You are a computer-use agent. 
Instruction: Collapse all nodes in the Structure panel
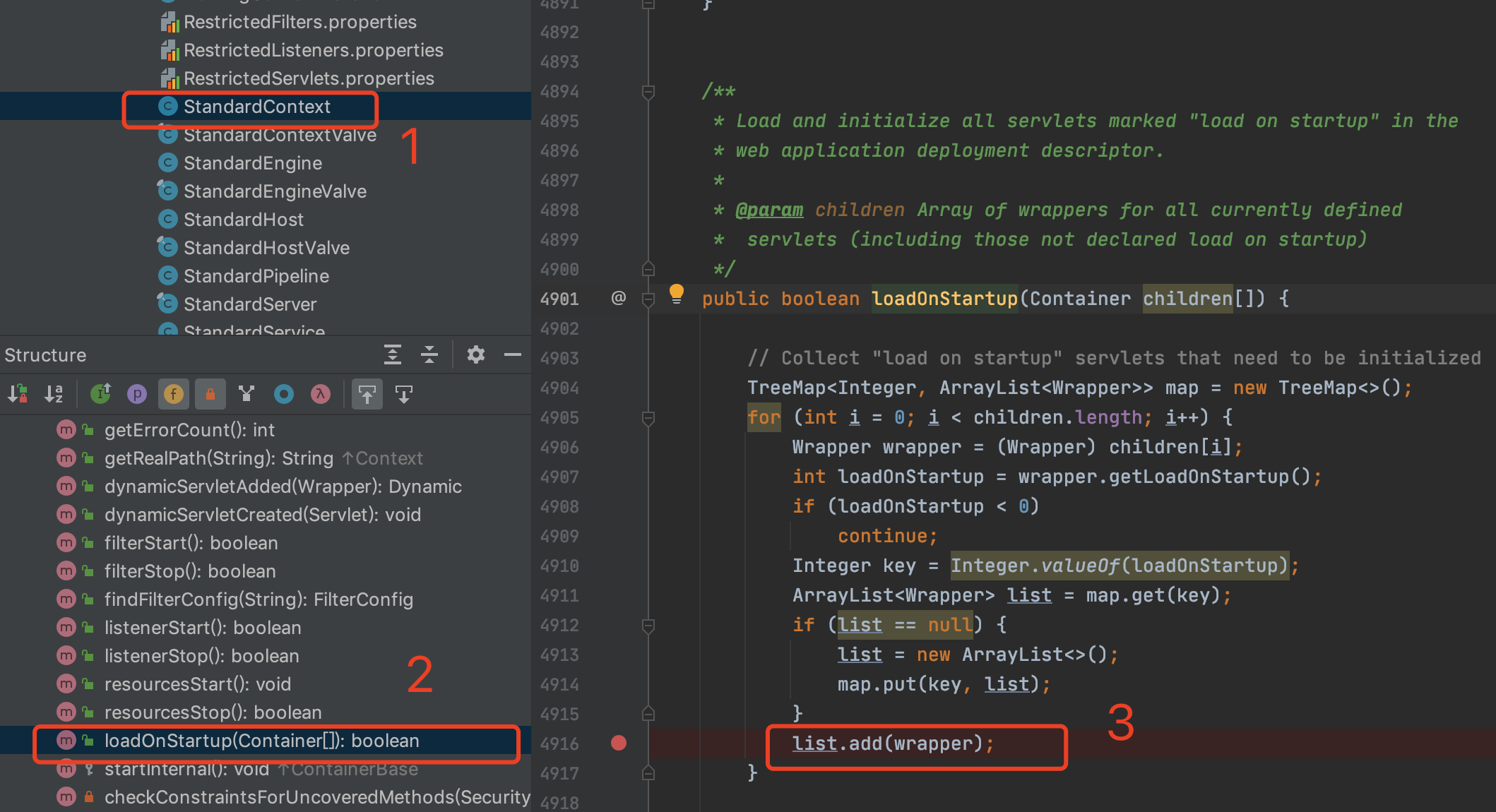429,354
